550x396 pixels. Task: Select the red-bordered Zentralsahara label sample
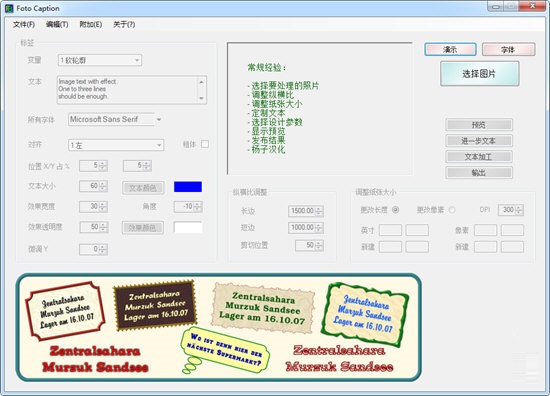65,311
